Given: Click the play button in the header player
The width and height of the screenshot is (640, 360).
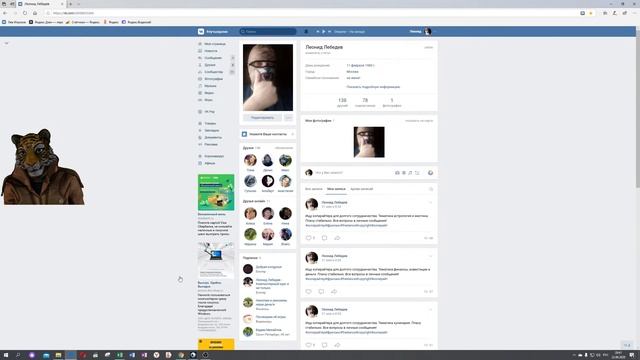Looking at the screenshot, I should [x=324, y=31].
